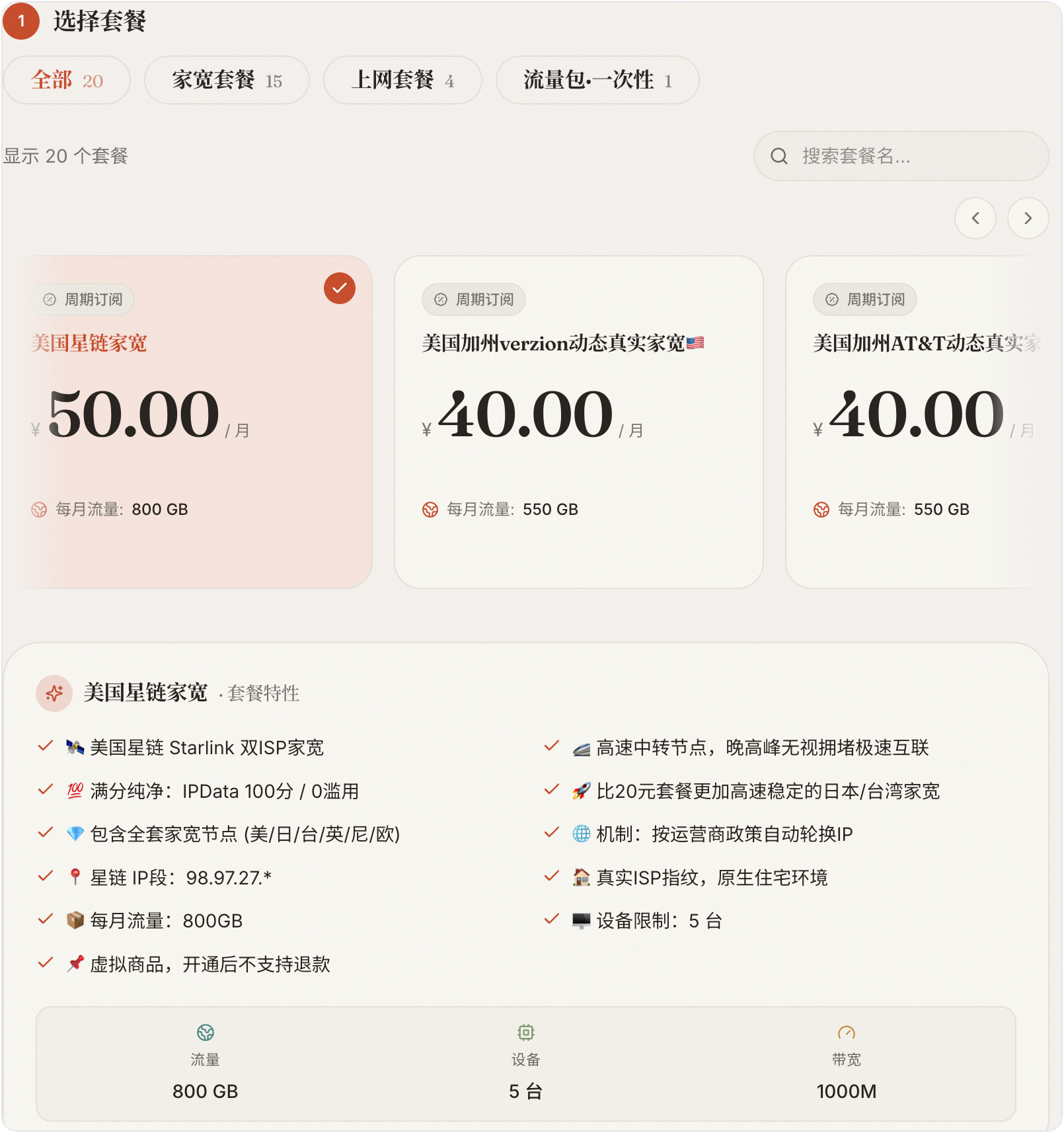Click the step 1 circle badge
The height and width of the screenshot is (1133, 1064).
pyautogui.click(x=21, y=21)
